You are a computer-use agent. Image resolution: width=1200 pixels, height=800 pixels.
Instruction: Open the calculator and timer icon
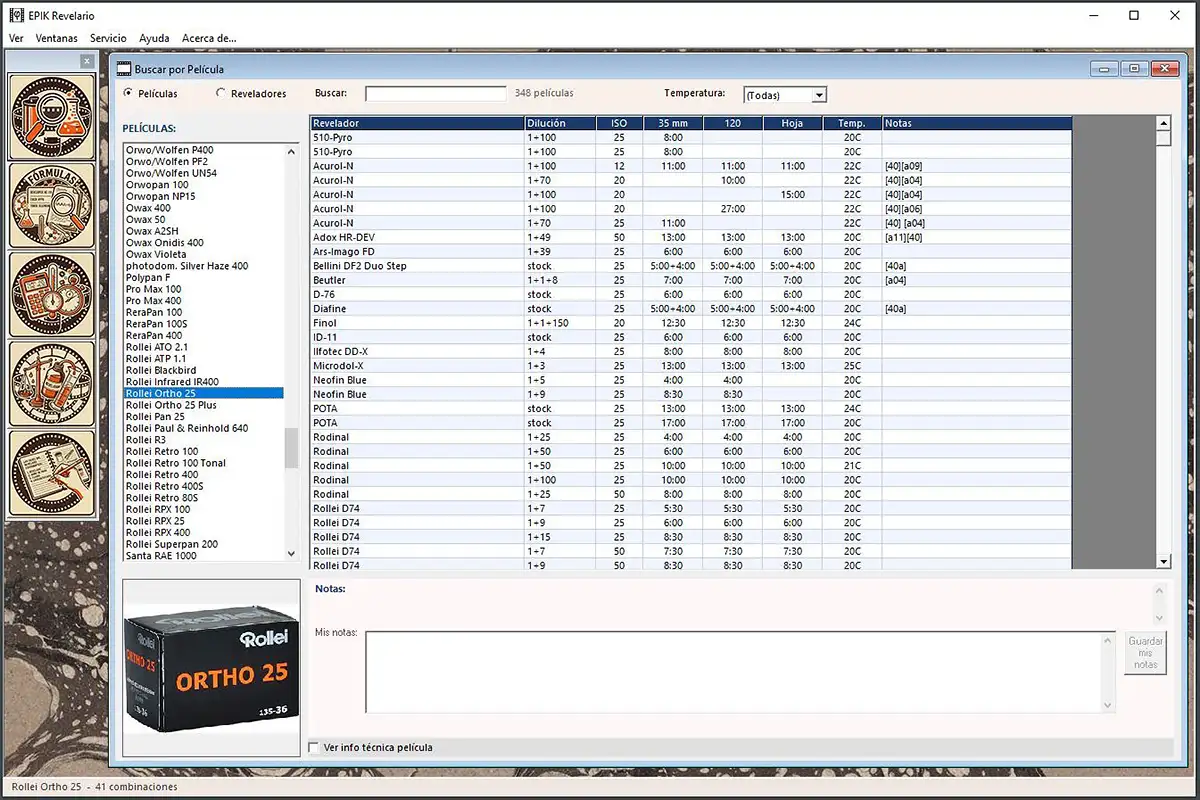point(52,294)
